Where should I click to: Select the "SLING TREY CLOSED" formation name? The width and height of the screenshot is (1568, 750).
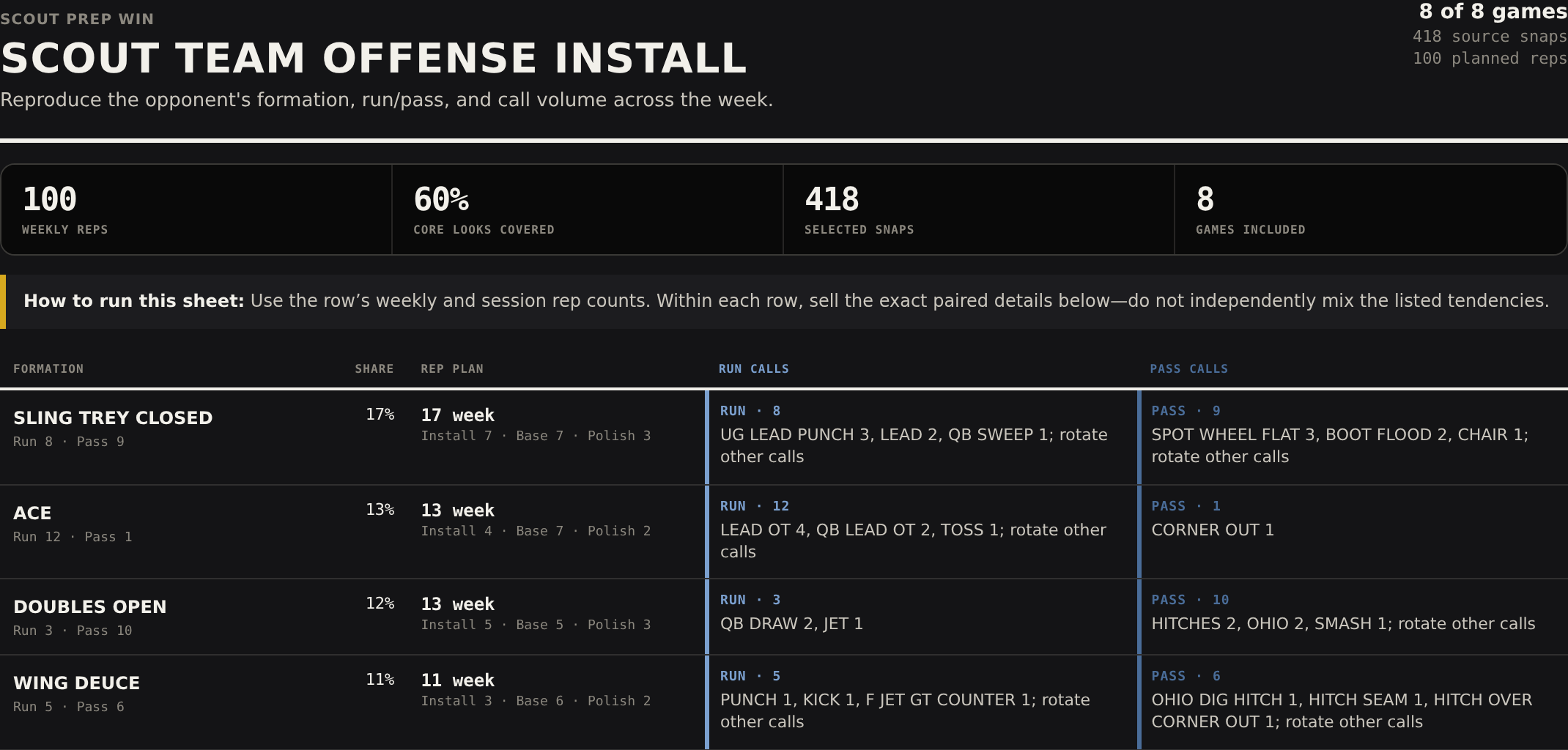tap(113, 418)
